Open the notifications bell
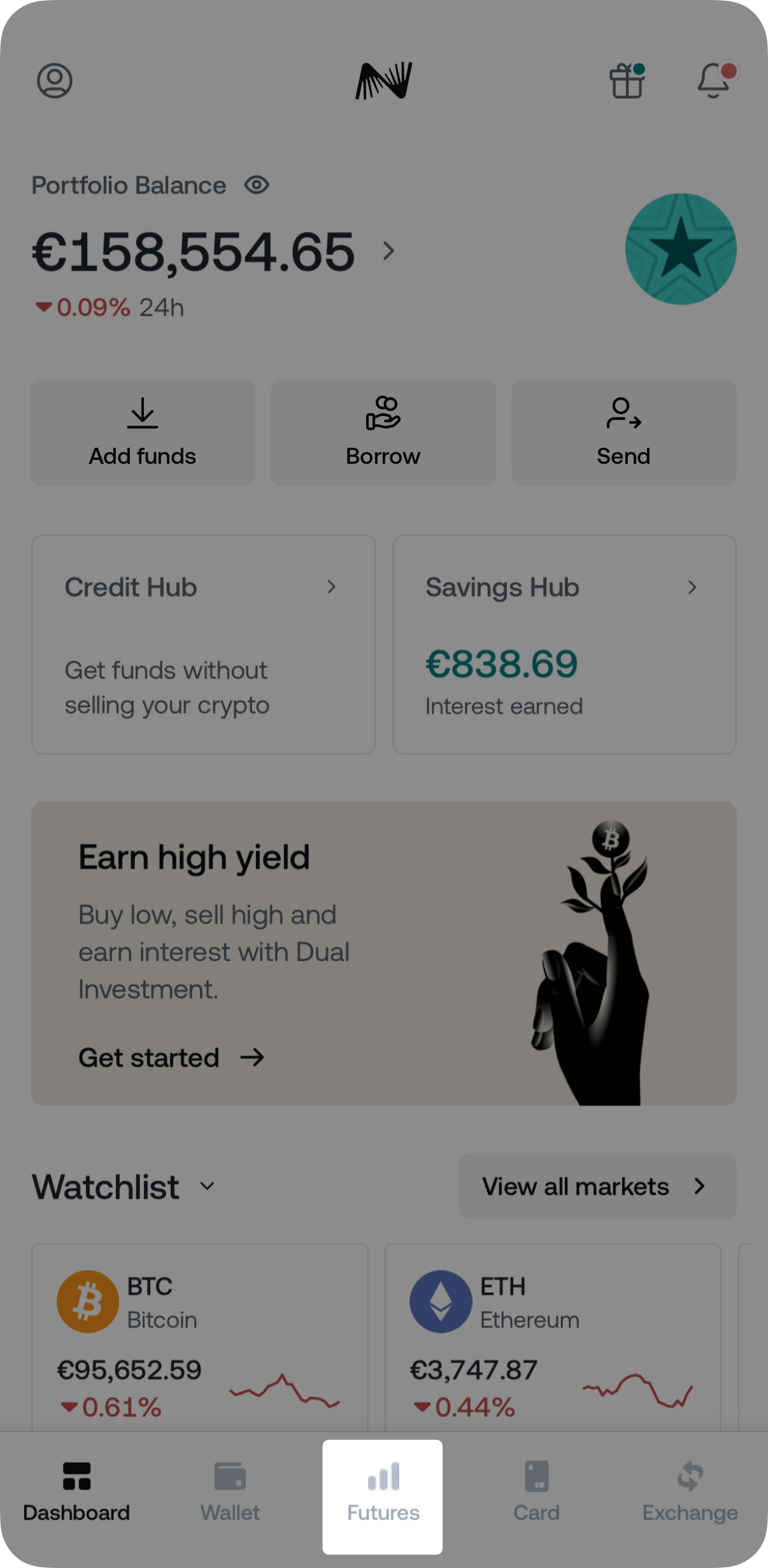 (x=715, y=81)
